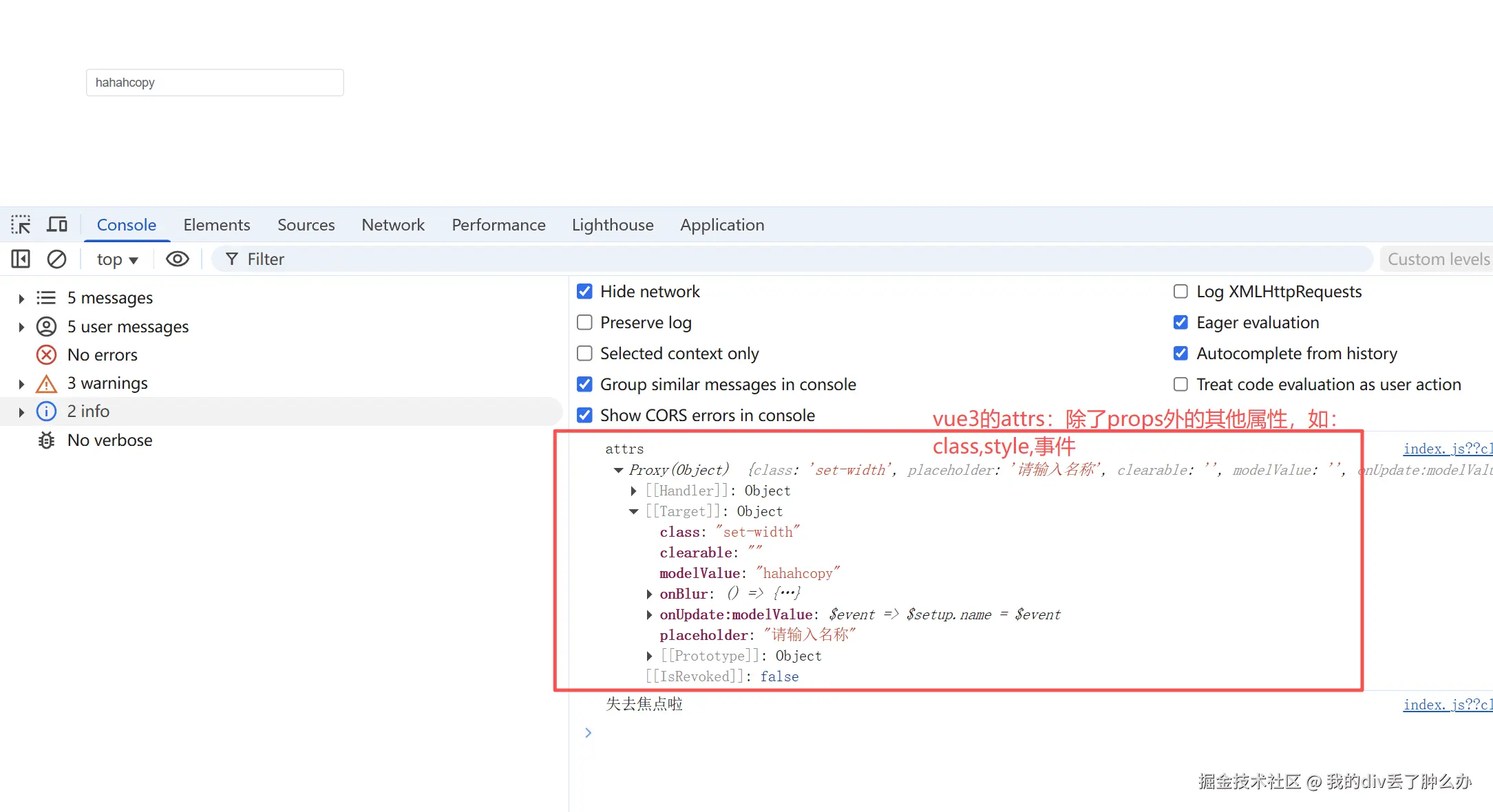Switch to the Elements tab
The width and height of the screenshot is (1493, 812).
[216, 225]
